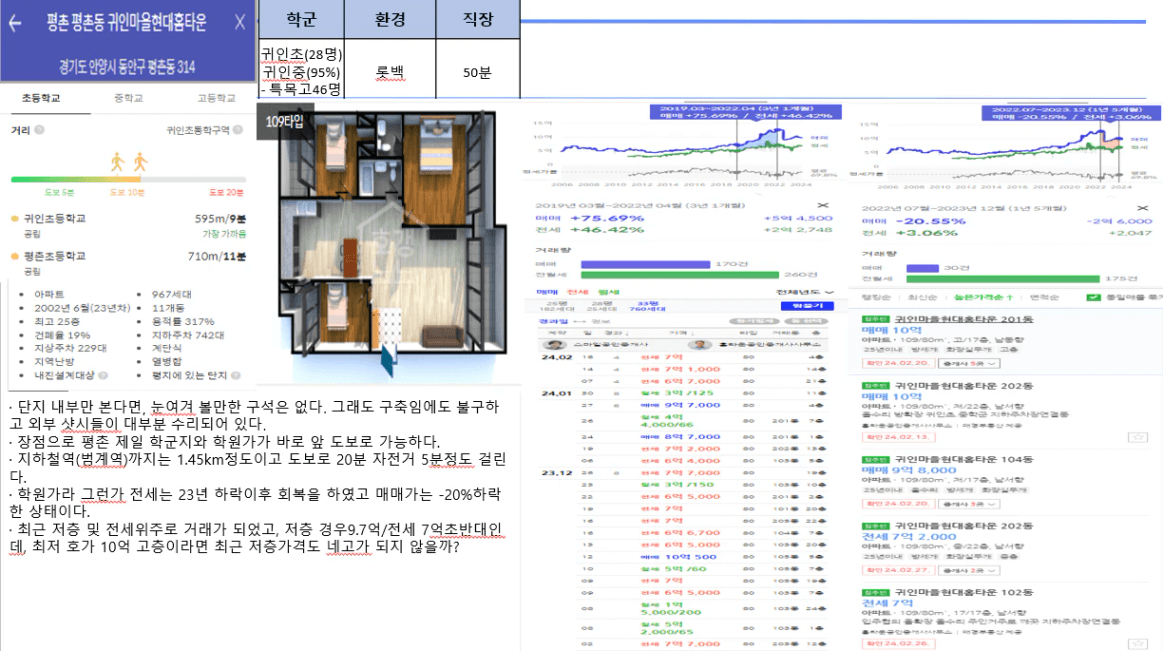This screenshot has height=651, width=1163.
Task: Select the 스마일공인중개사 agent avatar
Action: 553,345
